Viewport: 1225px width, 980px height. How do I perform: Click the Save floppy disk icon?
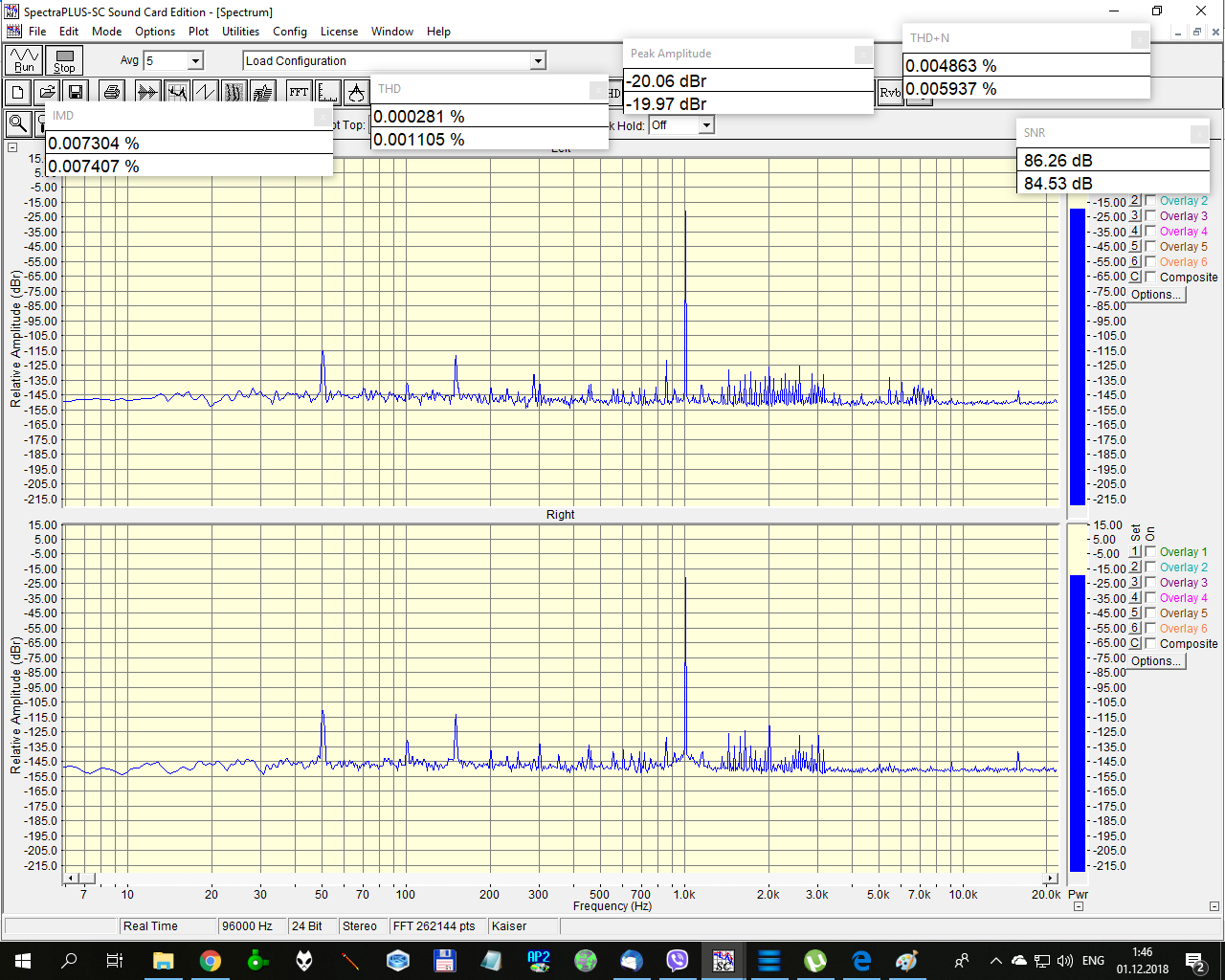click(x=76, y=92)
